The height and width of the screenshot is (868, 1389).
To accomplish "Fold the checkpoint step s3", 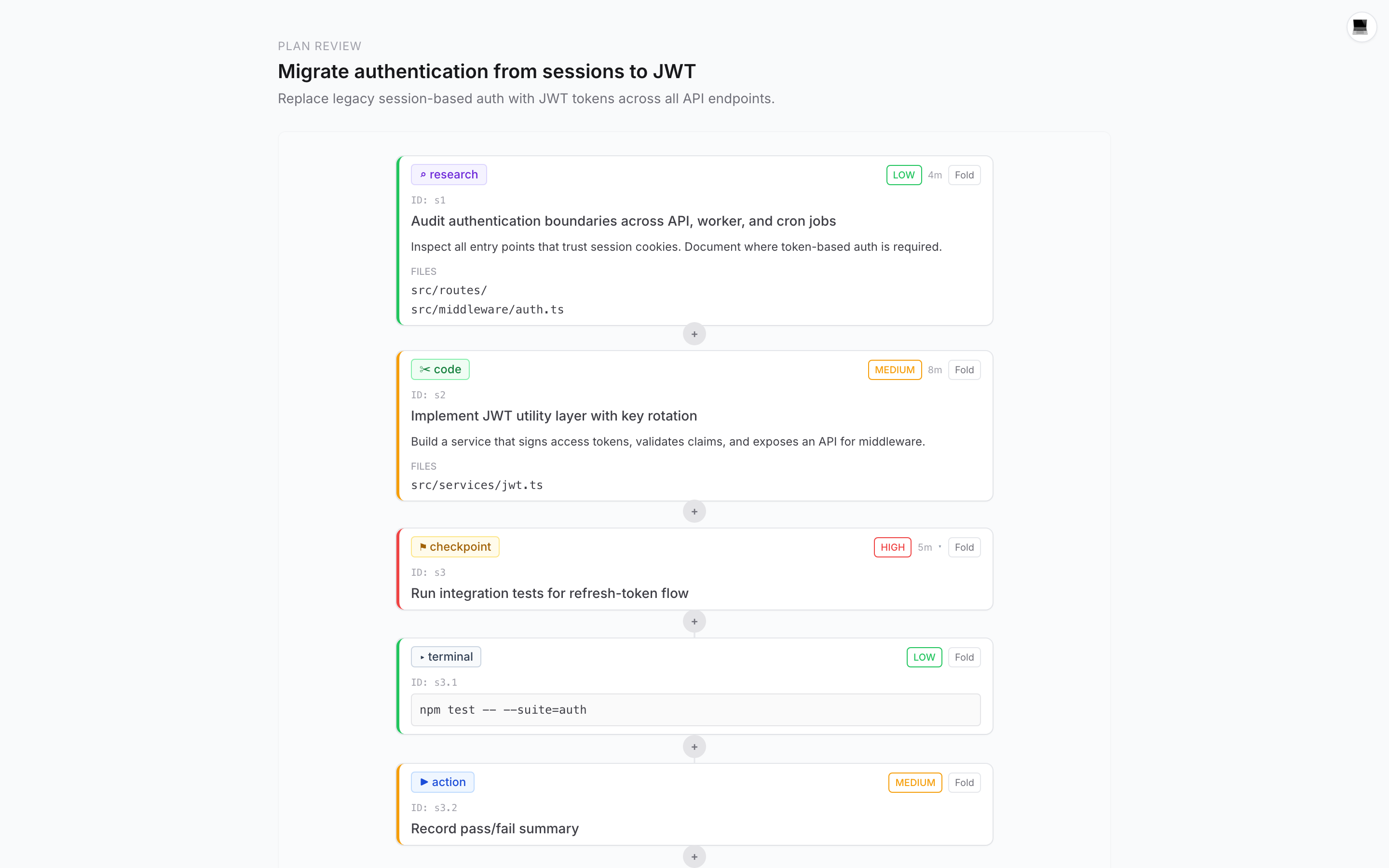I will (964, 547).
